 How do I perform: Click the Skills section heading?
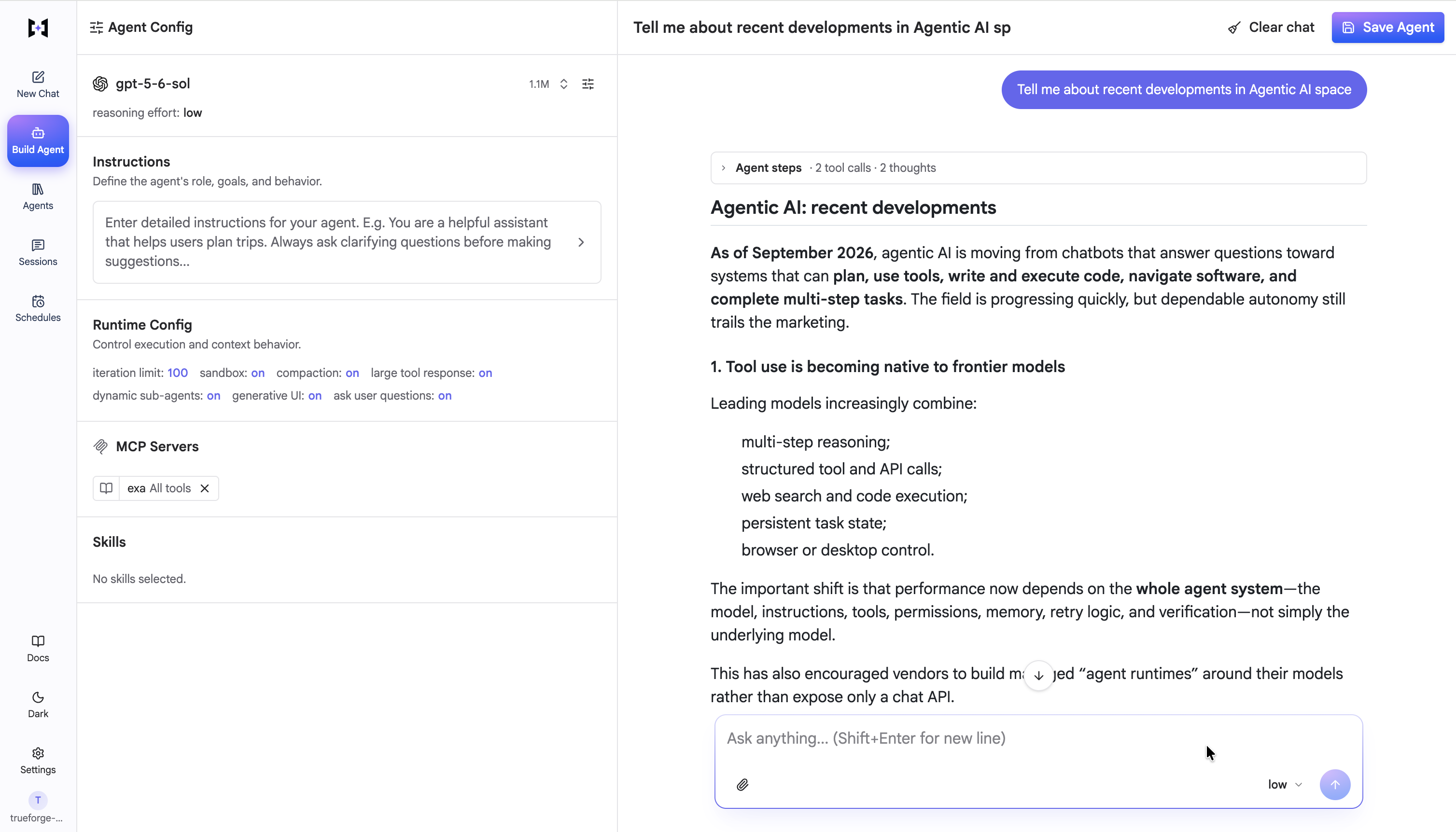(109, 541)
